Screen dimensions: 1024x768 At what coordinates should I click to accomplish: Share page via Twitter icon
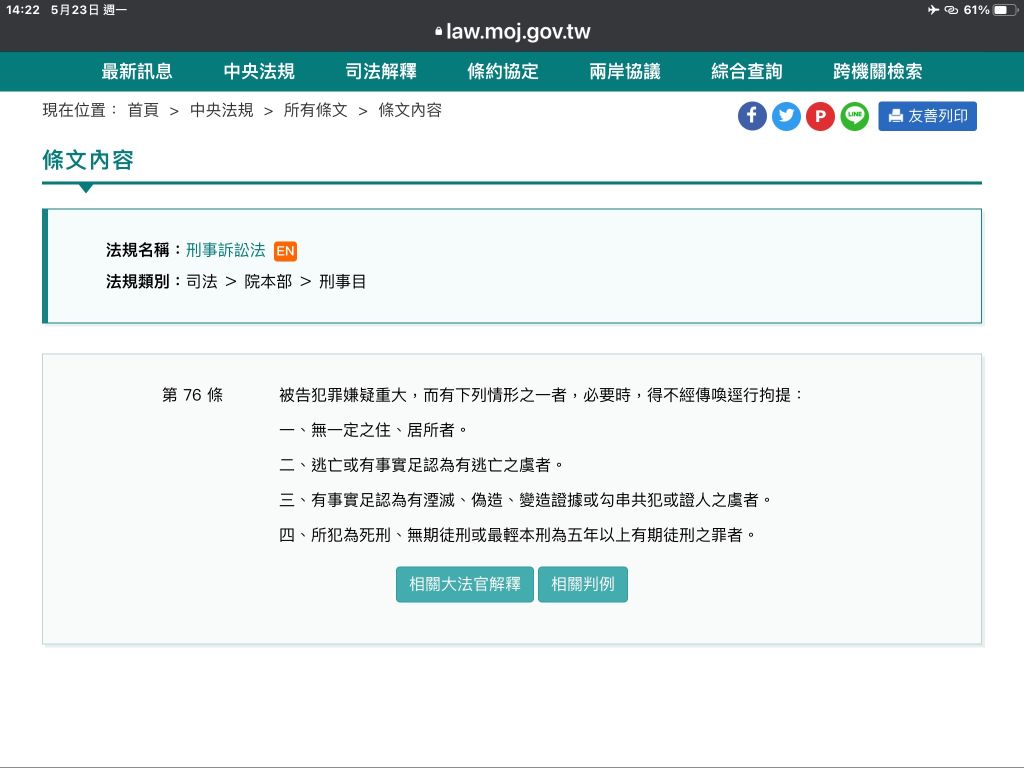[x=786, y=116]
